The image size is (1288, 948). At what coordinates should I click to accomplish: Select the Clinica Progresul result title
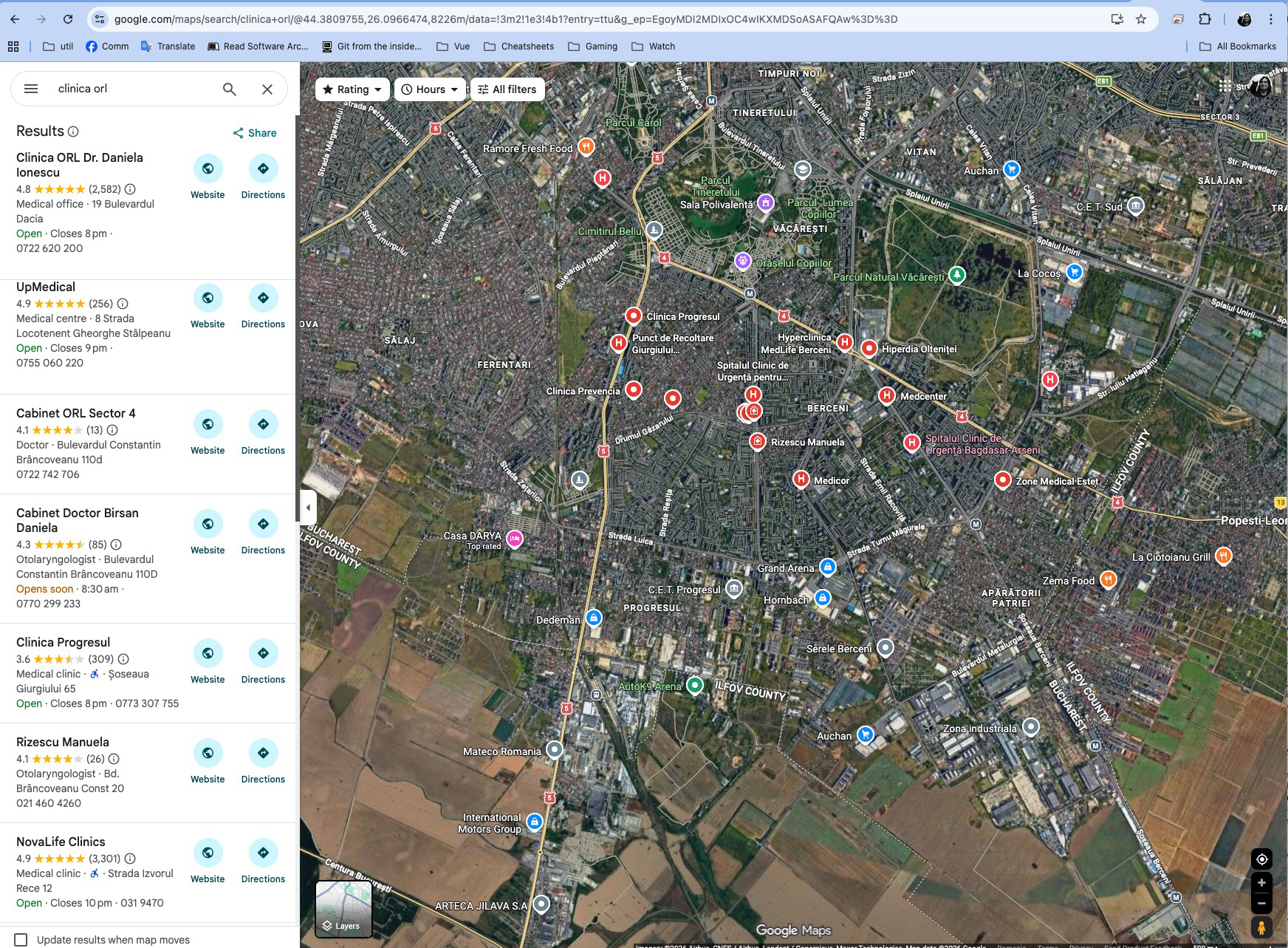click(64, 642)
